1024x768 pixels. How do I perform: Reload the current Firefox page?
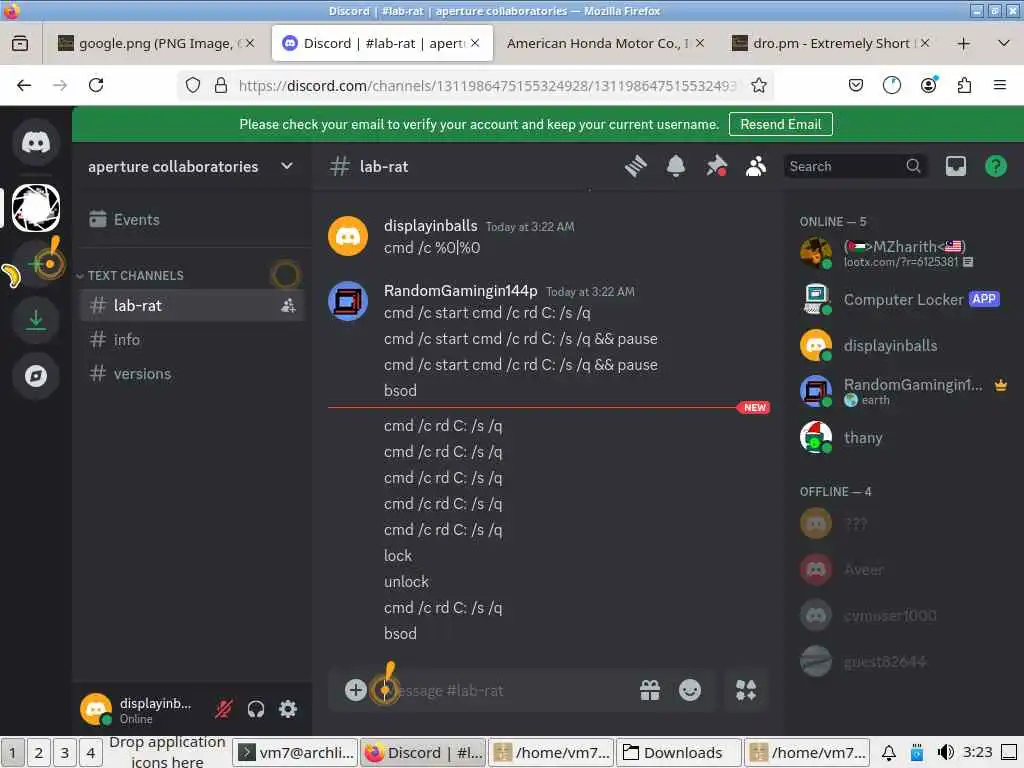[96, 86]
